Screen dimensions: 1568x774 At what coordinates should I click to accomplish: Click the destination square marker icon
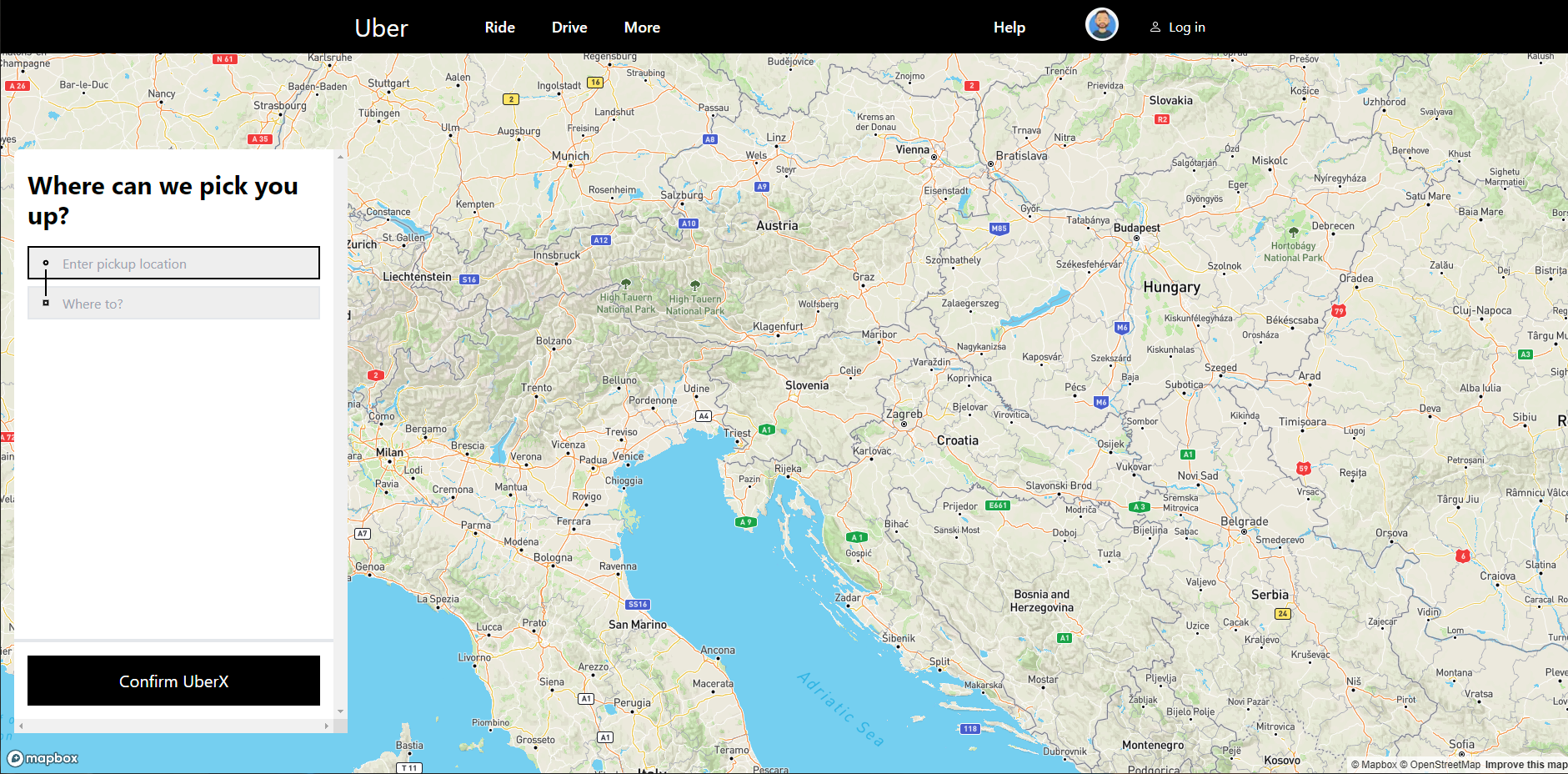click(46, 303)
